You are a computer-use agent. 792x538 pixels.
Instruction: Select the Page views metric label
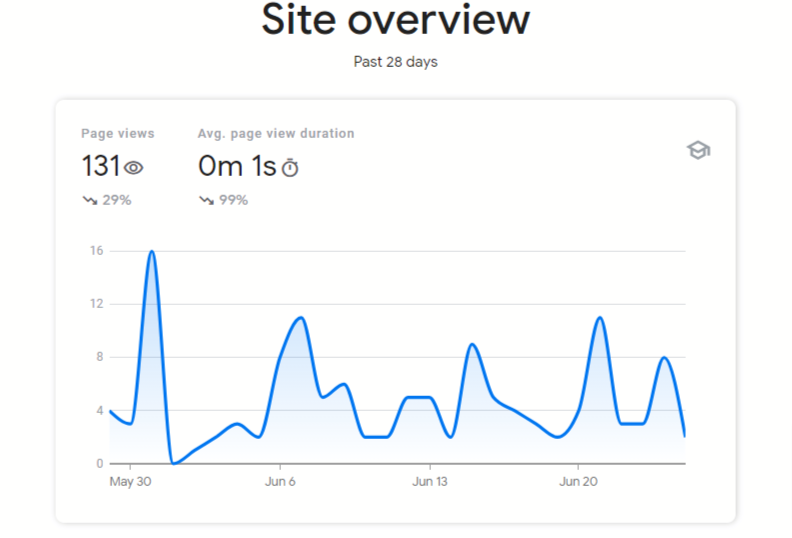point(117,133)
